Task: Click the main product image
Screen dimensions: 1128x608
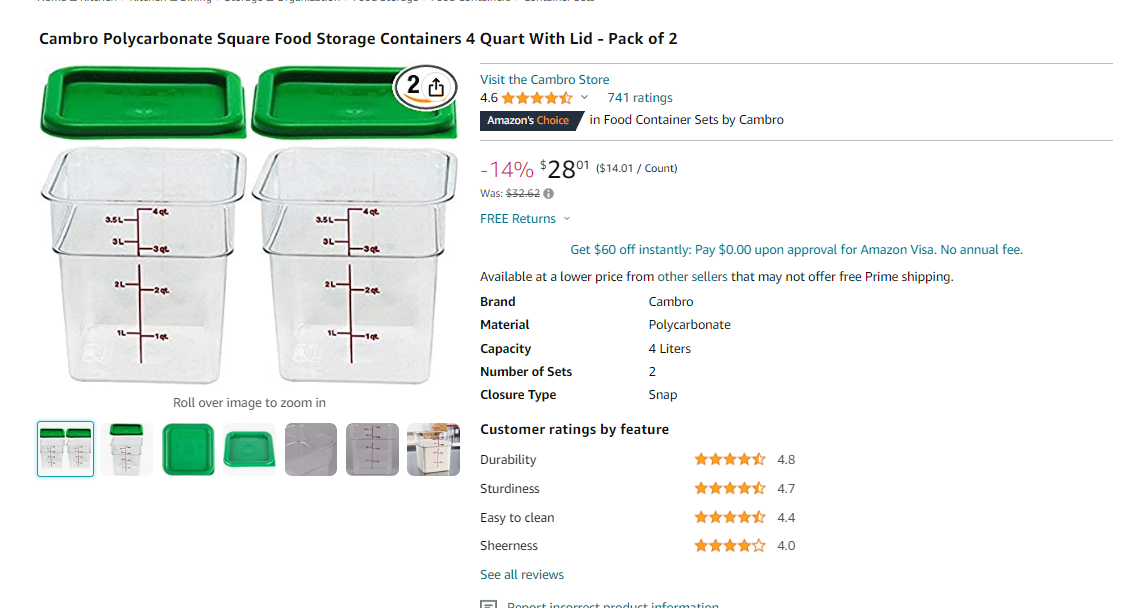Action: 249,224
